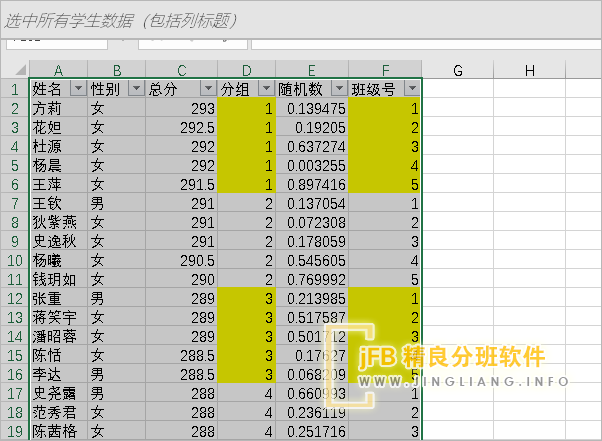Image resolution: width=602 pixels, height=441 pixels.
Task: Click the random number cell 0.213985
Action: 312,298
